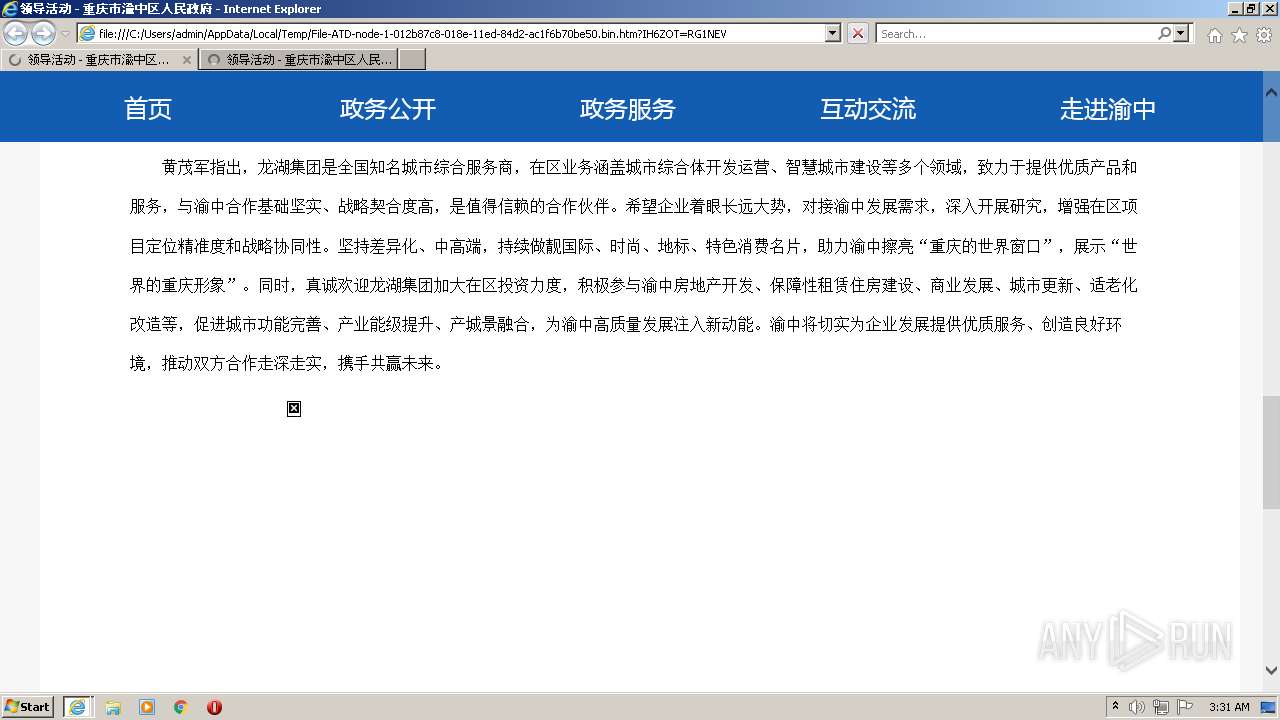Click the text line ending 携手共赢未来

(x=286, y=364)
